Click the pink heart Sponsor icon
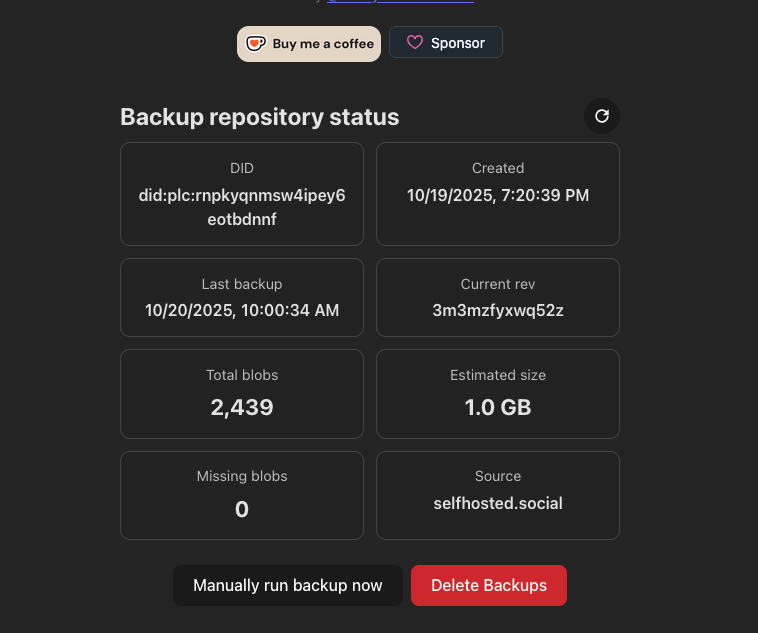 pyautogui.click(x=413, y=43)
